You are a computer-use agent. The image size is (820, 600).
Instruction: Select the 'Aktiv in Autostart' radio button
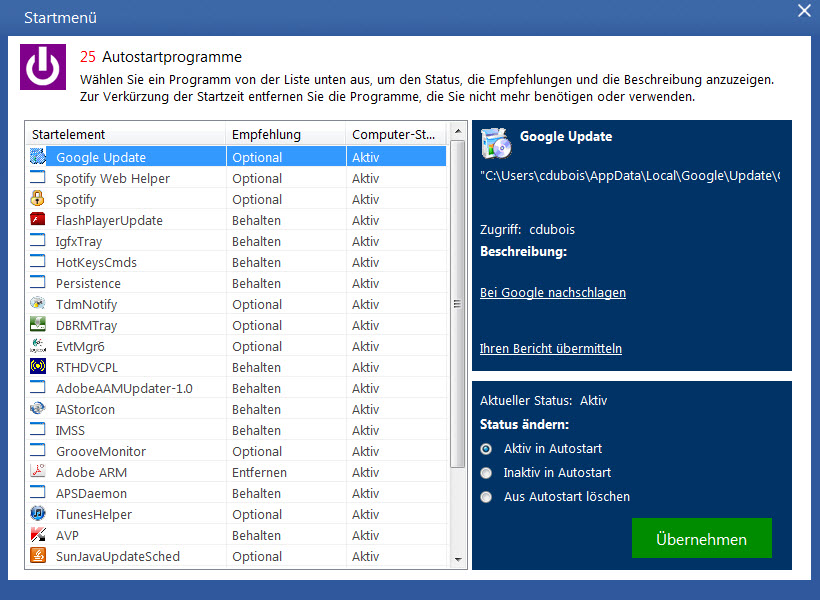(486, 449)
